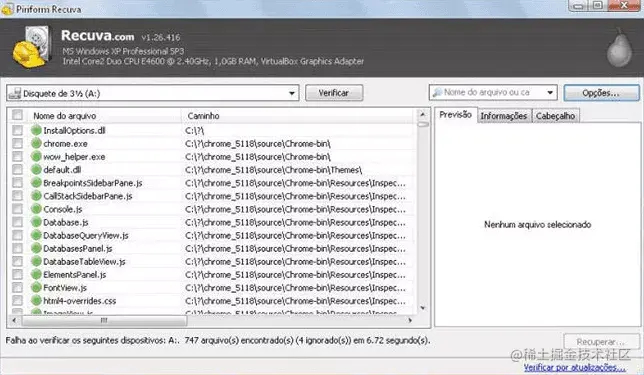This screenshot has height=375, width=644.
Task: Click the green status icon for Console.js
Action: pyautogui.click(x=36, y=209)
